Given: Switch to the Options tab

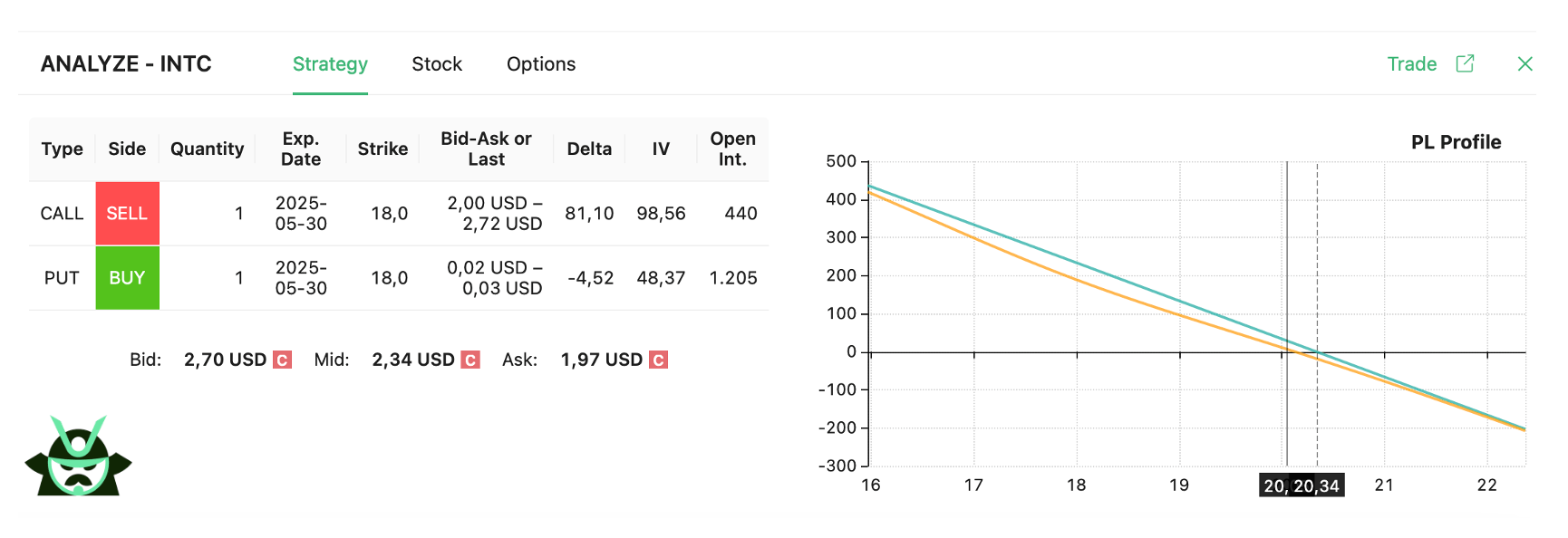Looking at the screenshot, I should pyautogui.click(x=541, y=63).
